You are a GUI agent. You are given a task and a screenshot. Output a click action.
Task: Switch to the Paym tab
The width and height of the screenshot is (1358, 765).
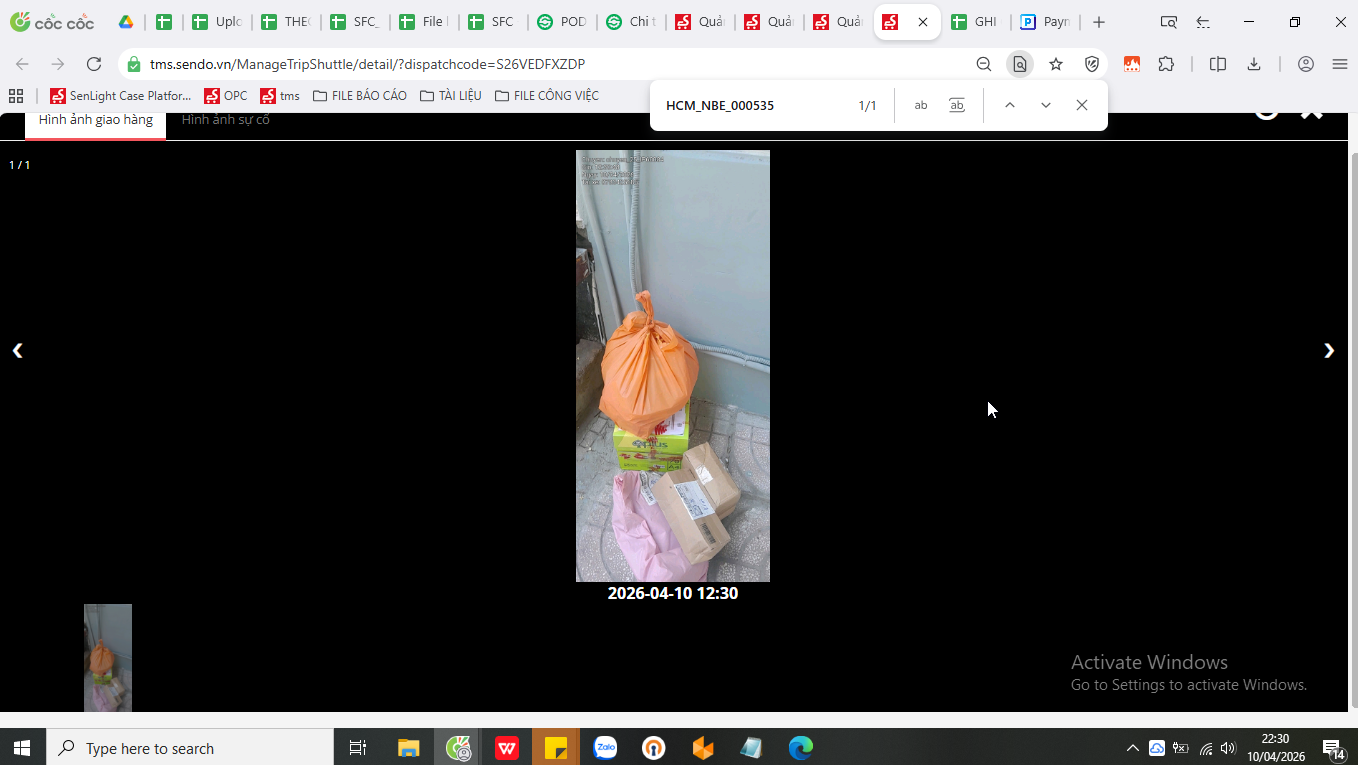pos(1044,22)
